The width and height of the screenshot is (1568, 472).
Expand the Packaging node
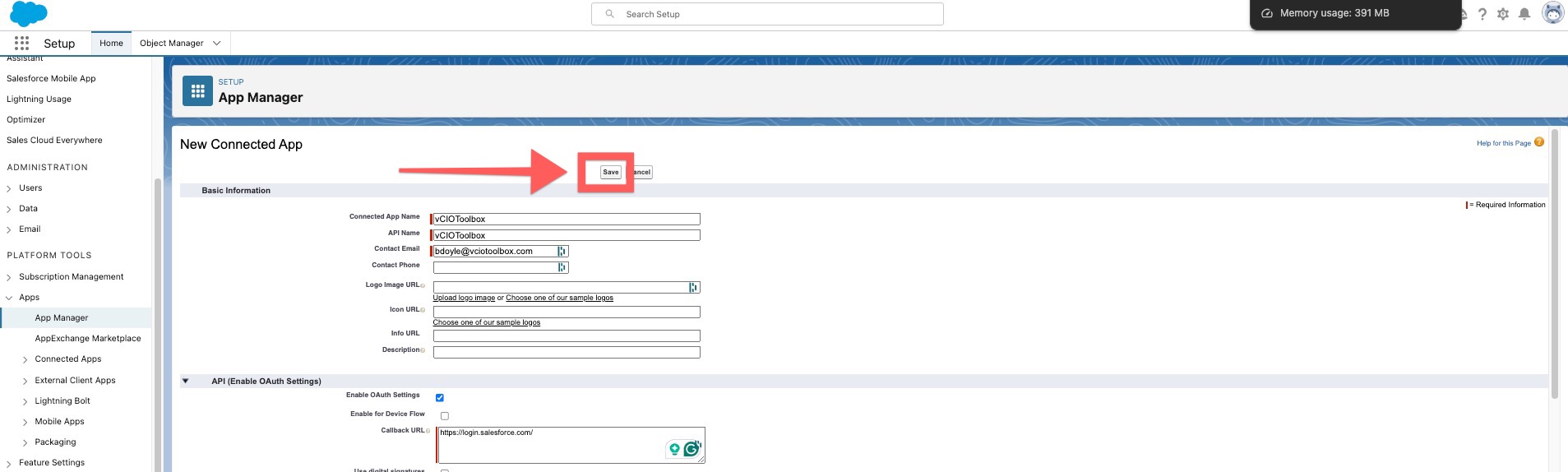pos(25,443)
